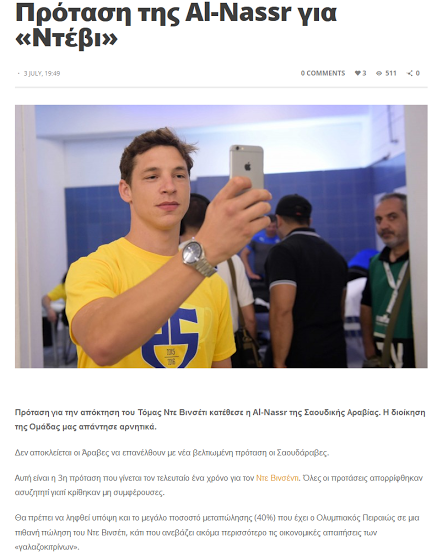Click the Al-Nassr headline title
Image resolution: width=437 pixels, height=558 pixels.
pyautogui.click(x=176, y=25)
